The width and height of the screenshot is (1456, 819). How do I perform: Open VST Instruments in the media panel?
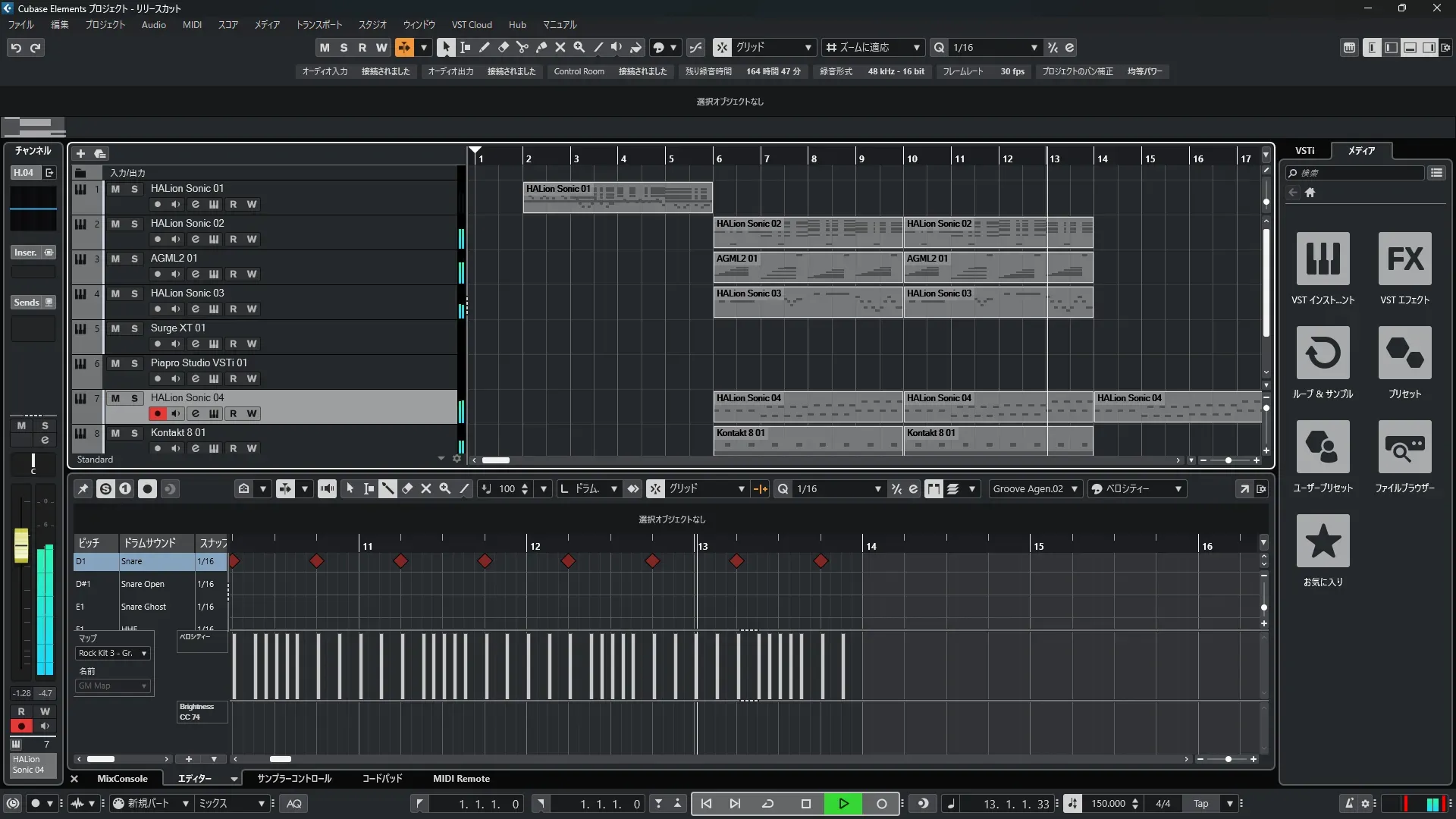tap(1323, 259)
